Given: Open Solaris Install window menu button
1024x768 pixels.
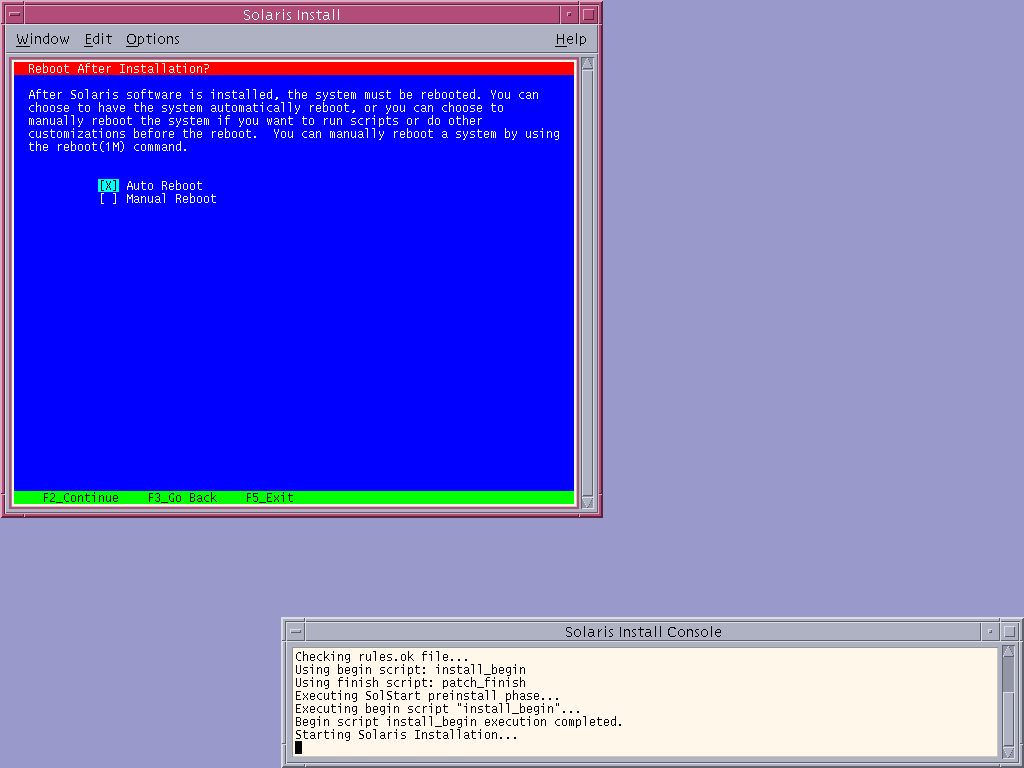Looking at the screenshot, I should [x=14, y=14].
